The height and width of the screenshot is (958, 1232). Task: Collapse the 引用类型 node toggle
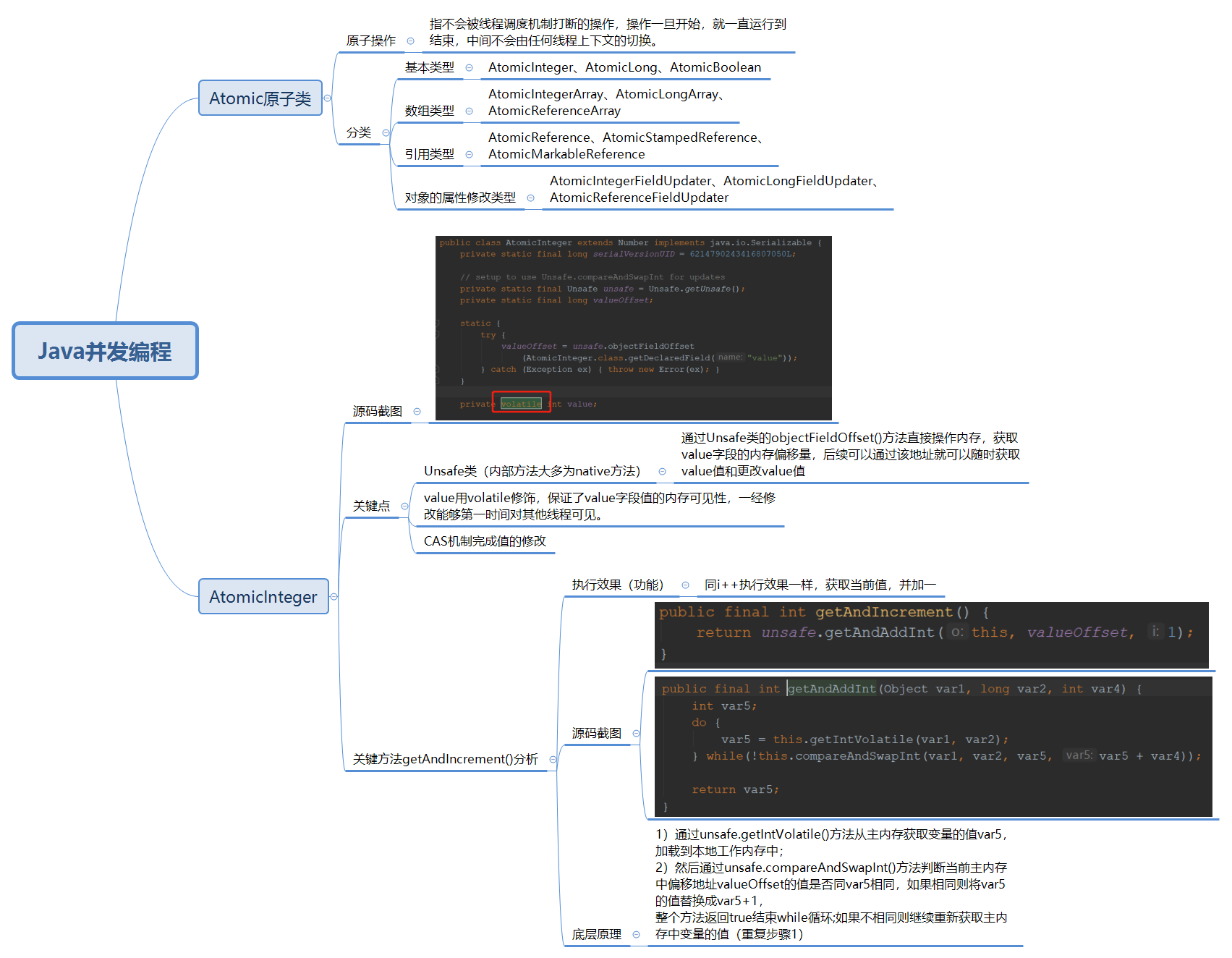tap(470, 155)
